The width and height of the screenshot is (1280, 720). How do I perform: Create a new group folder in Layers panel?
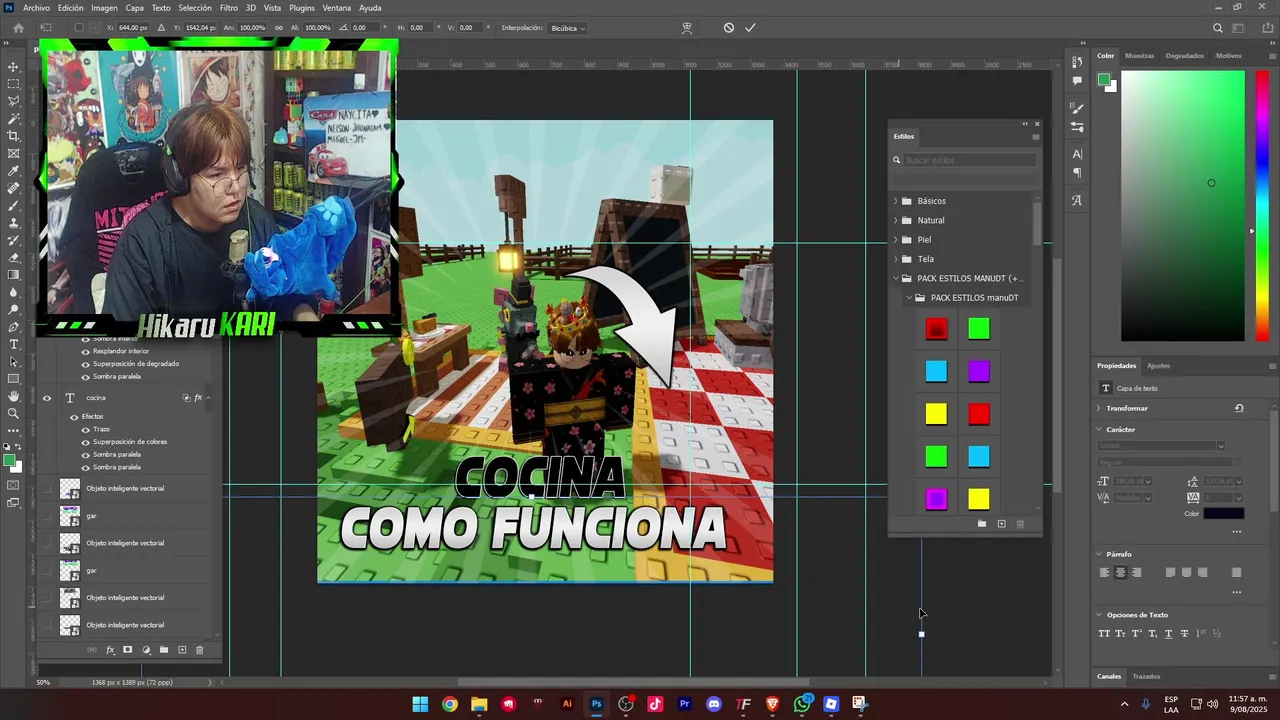164,650
